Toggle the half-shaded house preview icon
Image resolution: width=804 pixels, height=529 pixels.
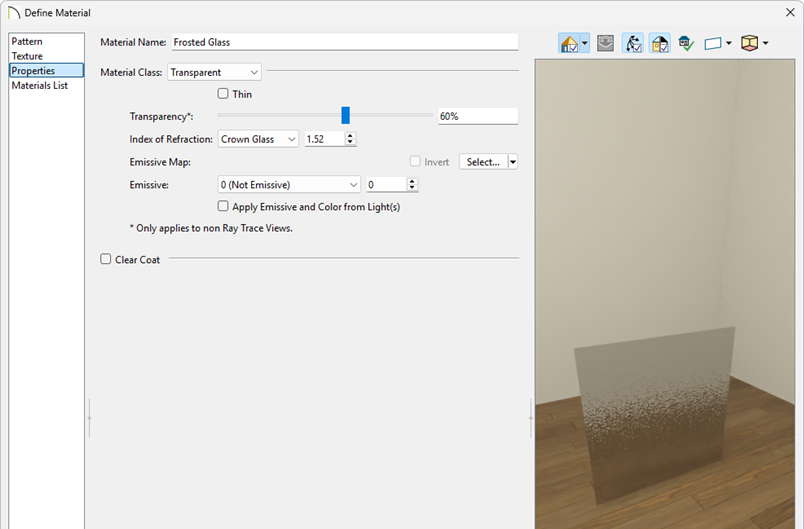[659, 44]
